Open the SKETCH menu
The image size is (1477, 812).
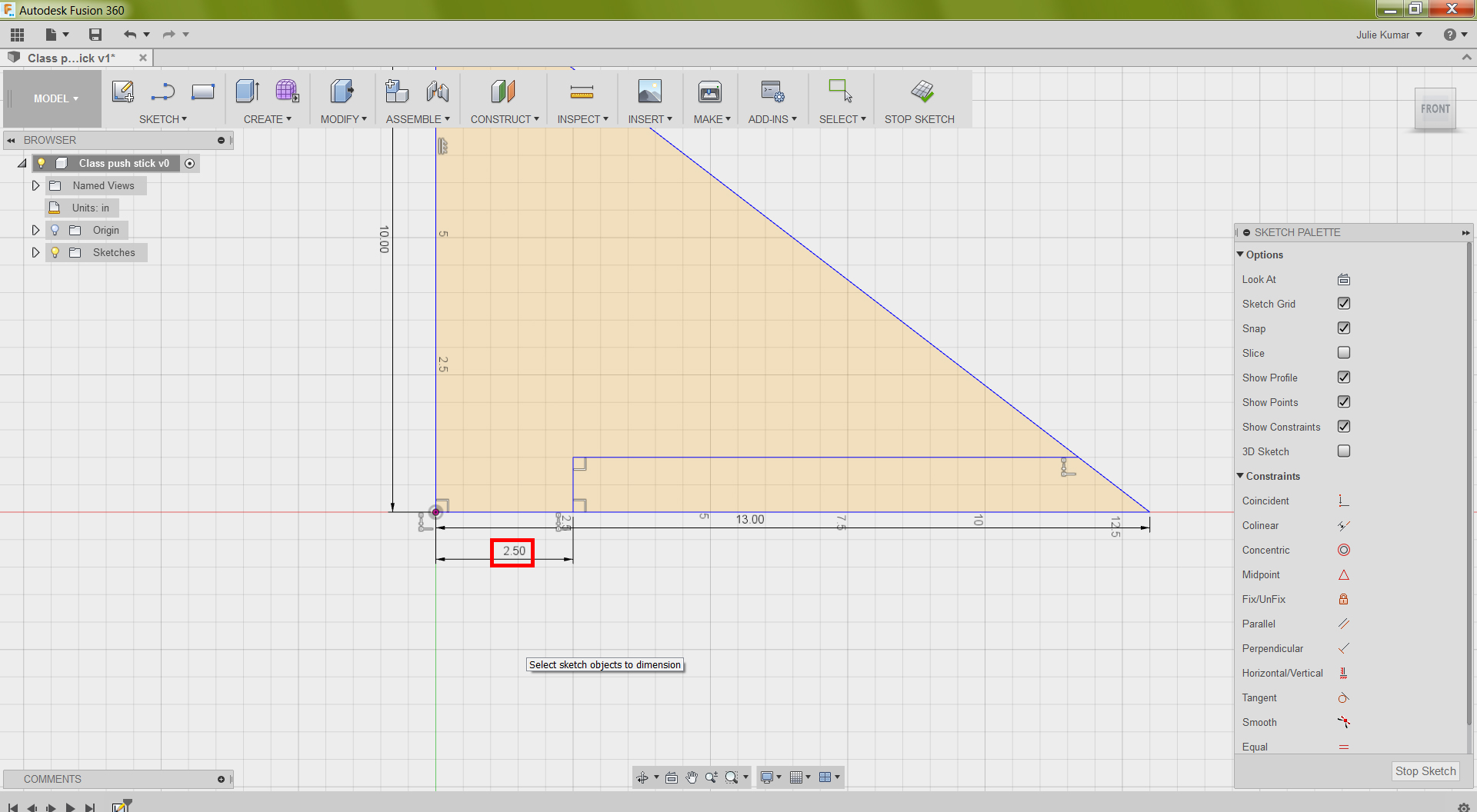click(163, 119)
